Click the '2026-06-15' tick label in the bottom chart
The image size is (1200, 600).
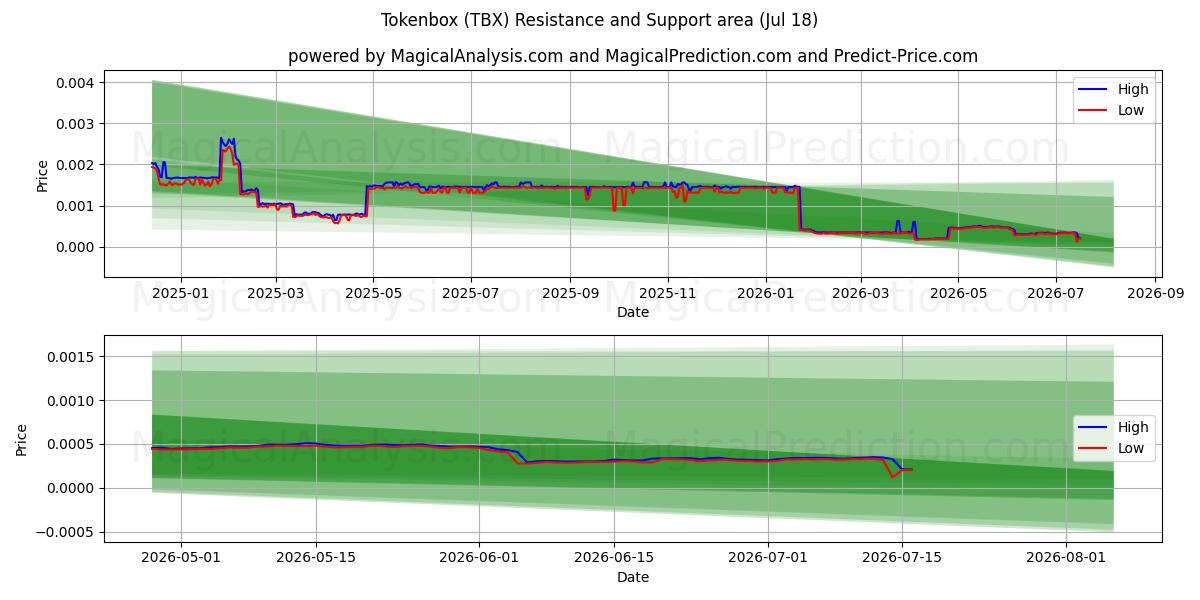pos(613,558)
